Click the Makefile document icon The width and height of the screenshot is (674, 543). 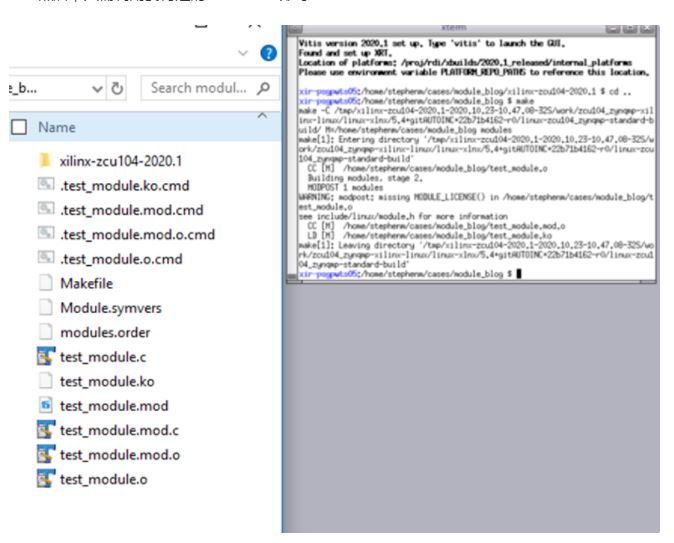[x=44, y=284]
